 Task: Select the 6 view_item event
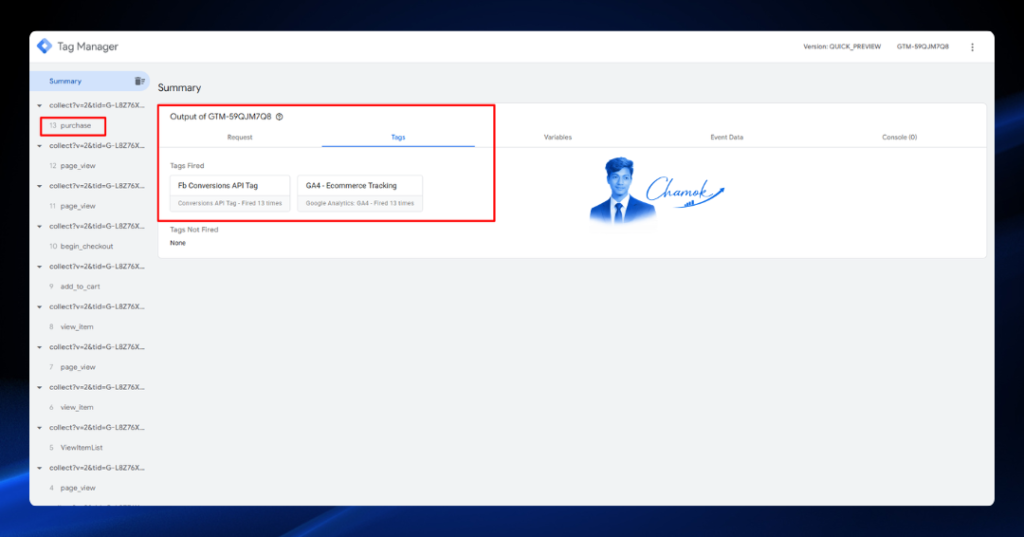pyautogui.click(x=71, y=408)
